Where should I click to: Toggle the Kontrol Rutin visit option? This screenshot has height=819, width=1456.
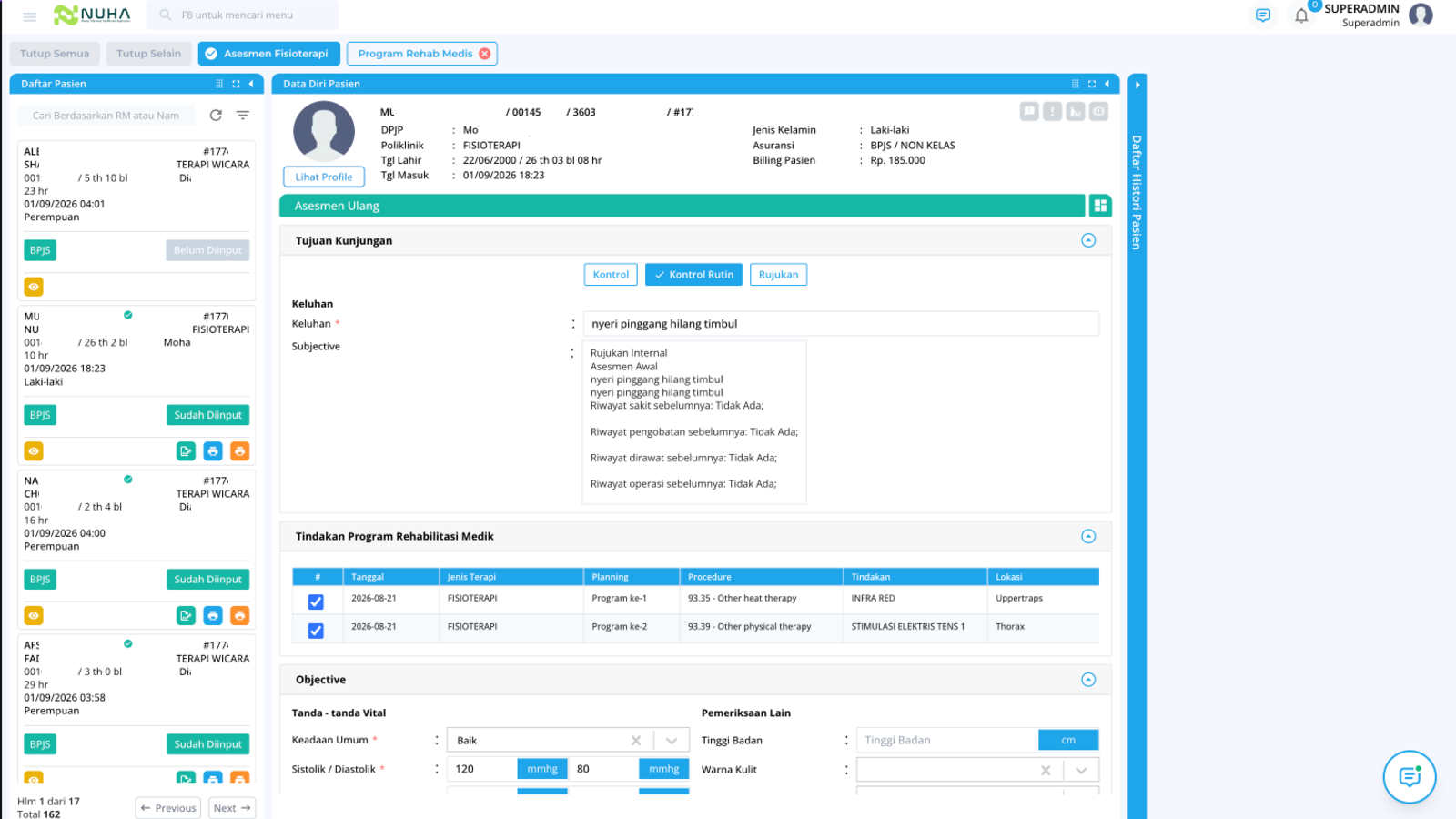693,275
